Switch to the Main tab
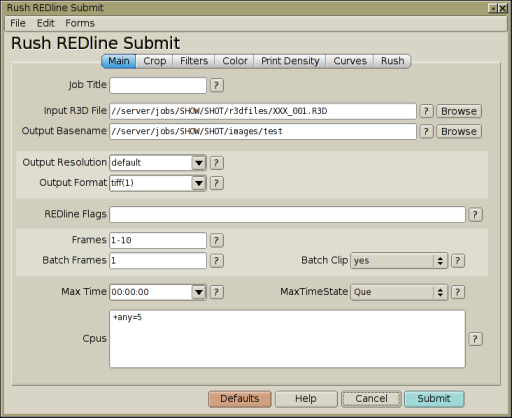The height and width of the screenshot is (418, 512). tap(119, 61)
